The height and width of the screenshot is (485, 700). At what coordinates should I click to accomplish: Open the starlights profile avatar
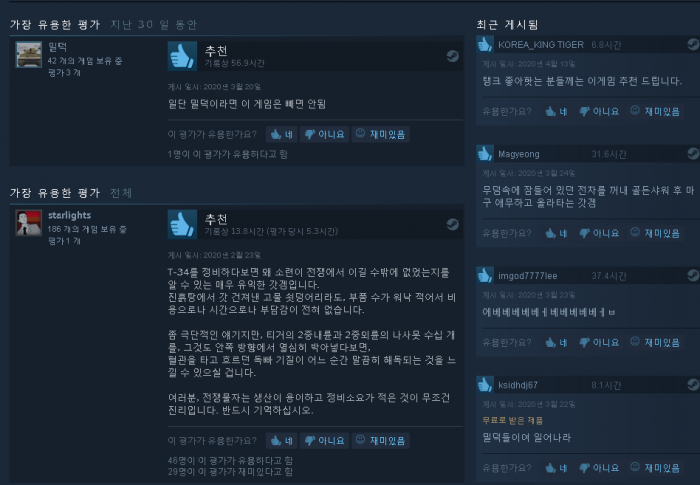point(29,223)
